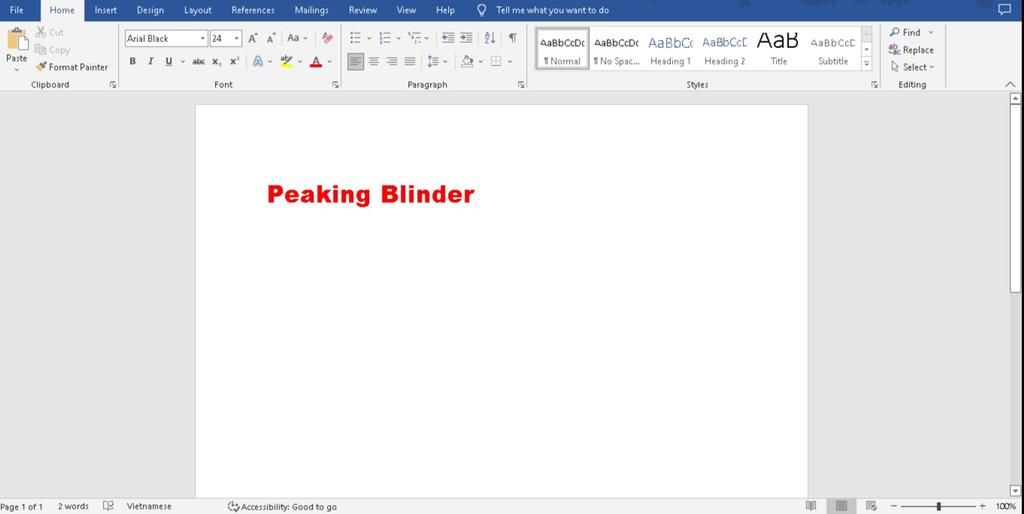Open Comments speech bubble icon
1024x514 pixels.
1004,10
